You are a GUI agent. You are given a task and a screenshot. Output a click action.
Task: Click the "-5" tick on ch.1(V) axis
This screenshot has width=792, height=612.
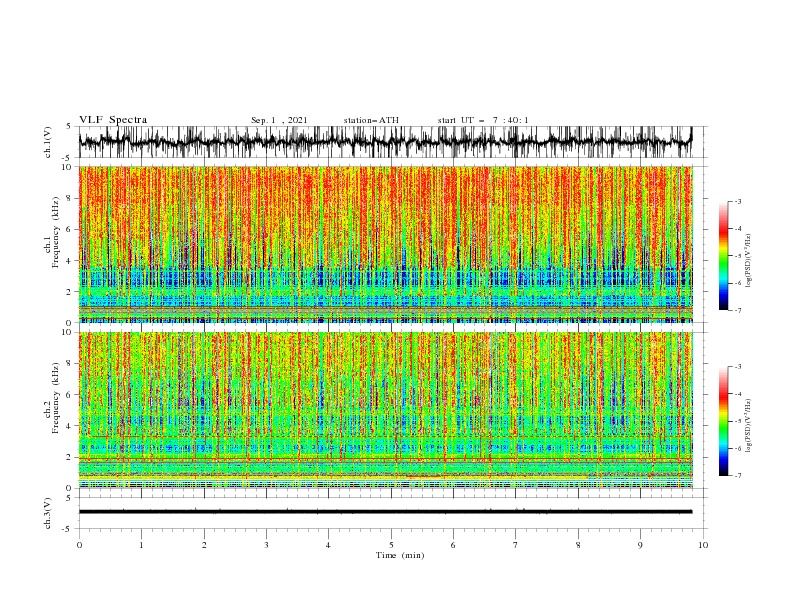[x=68, y=158]
